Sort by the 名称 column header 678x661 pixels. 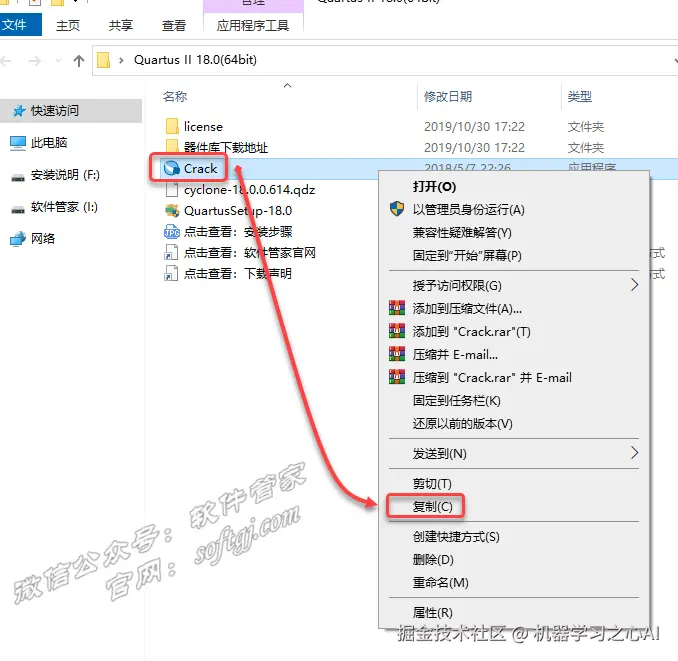(175, 96)
